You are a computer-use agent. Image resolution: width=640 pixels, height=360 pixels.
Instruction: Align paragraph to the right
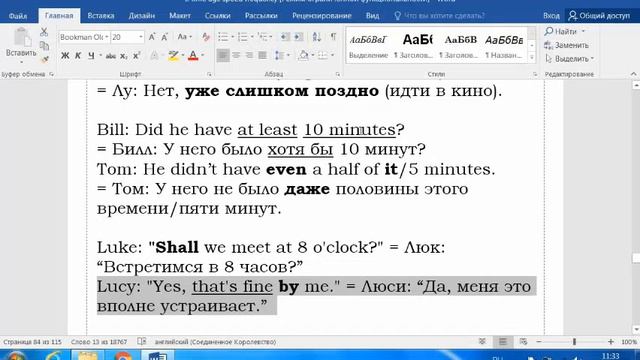click(249, 55)
